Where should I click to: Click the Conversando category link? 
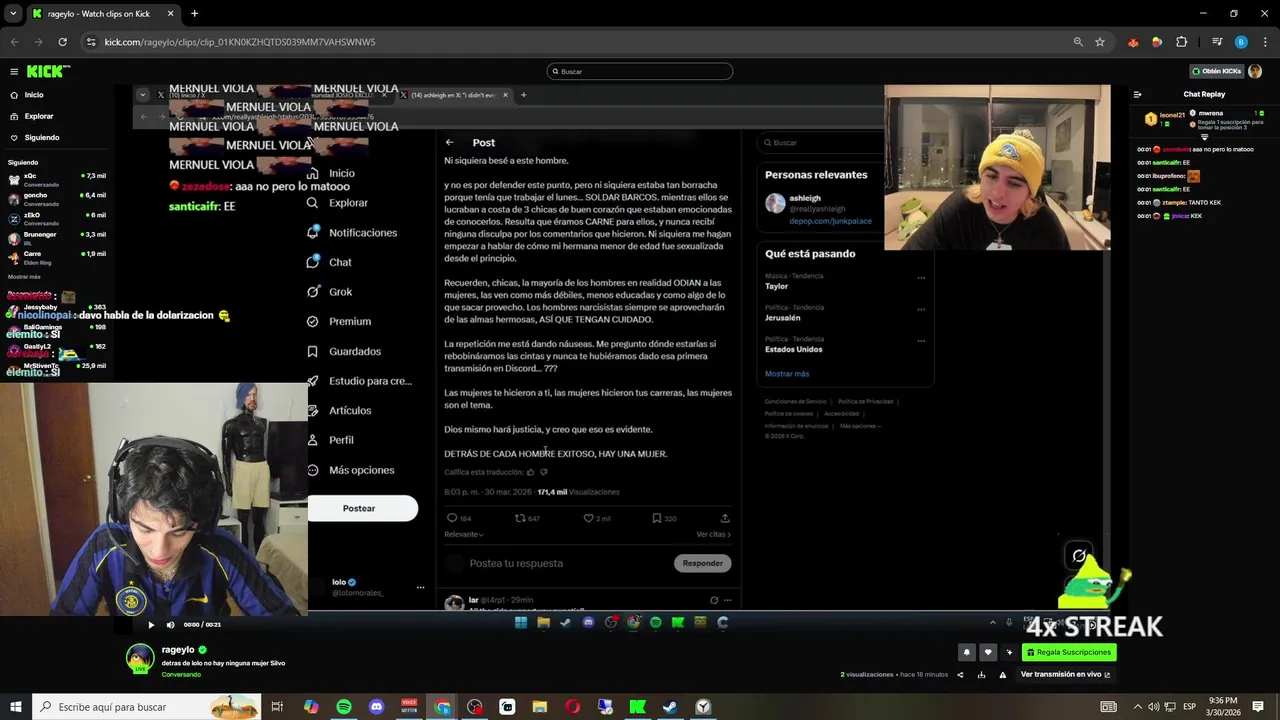[181, 674]
